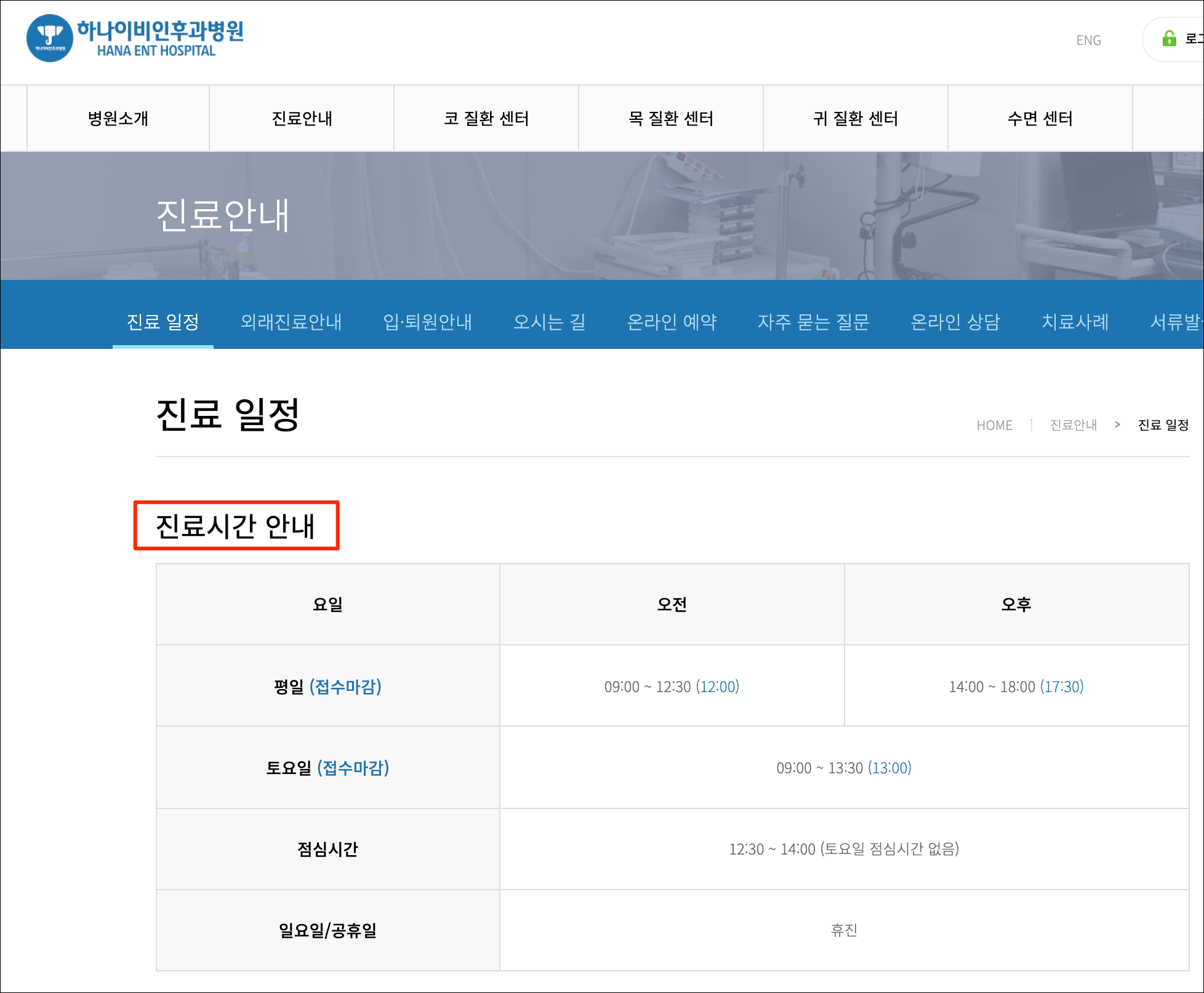This screenshot has height=993, width=1204.
Task: Open the 병원소개 main menu
Action: click(x=118, y=118)
